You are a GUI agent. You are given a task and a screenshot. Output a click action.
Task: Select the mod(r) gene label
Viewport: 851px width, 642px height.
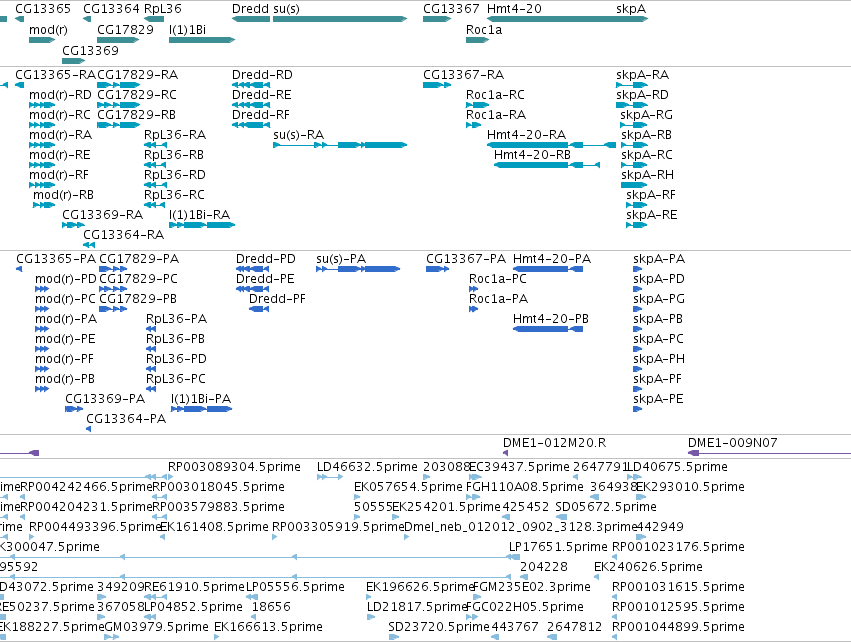48,30
